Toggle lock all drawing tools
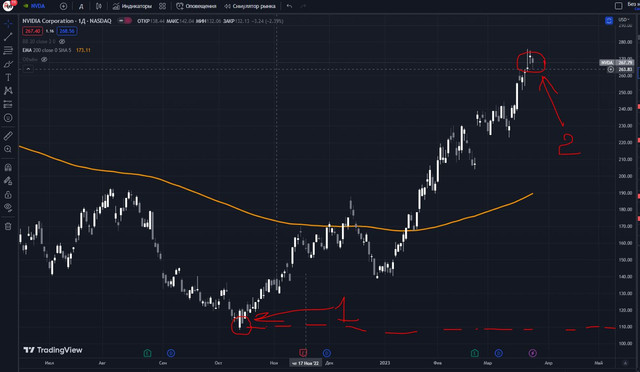The height and width of the screenshot is (372, 640). click(x=8, y=195)
